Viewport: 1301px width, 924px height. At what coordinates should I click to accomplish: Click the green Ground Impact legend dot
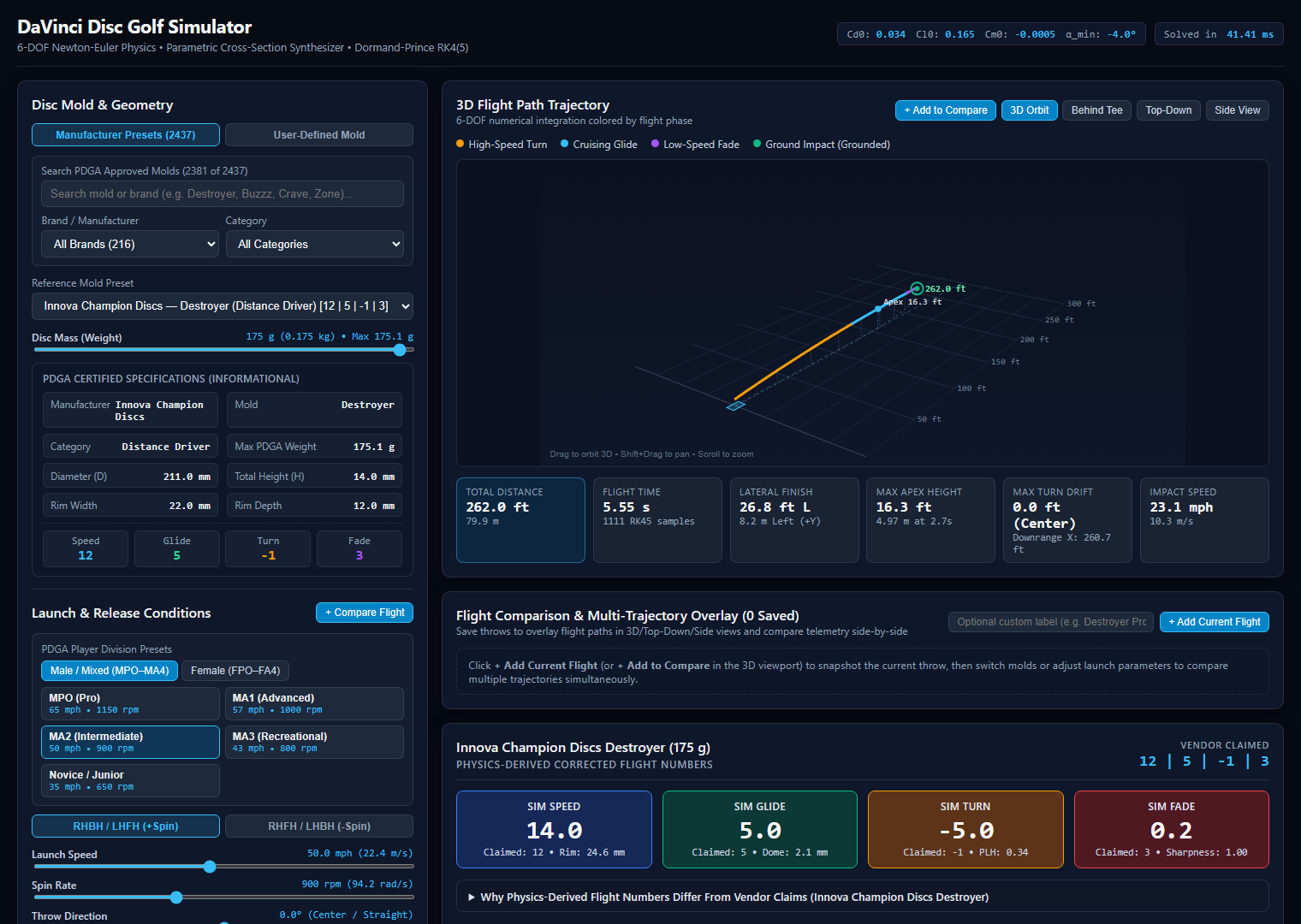tap(757, 144)
